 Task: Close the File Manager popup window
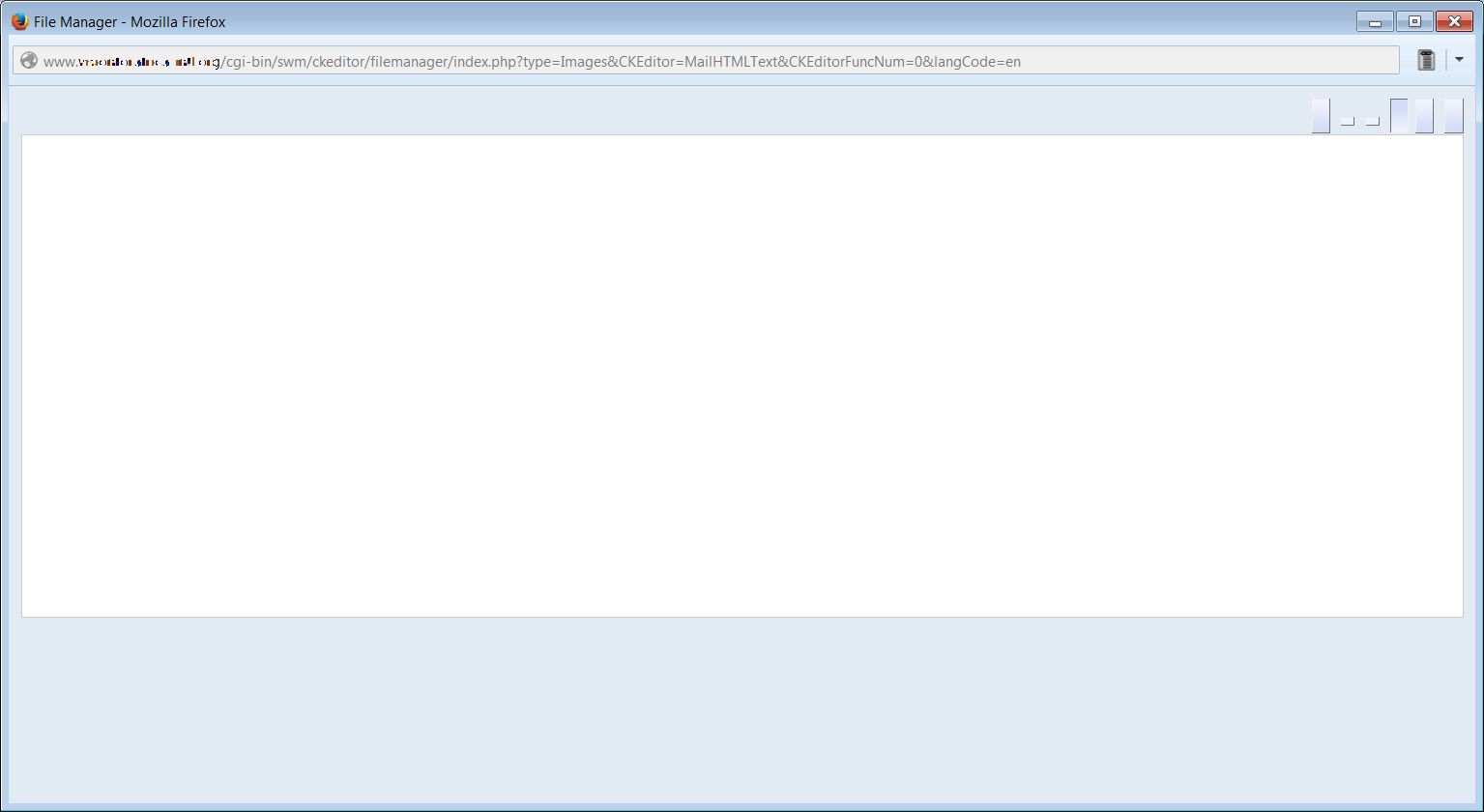[1454, 21]
